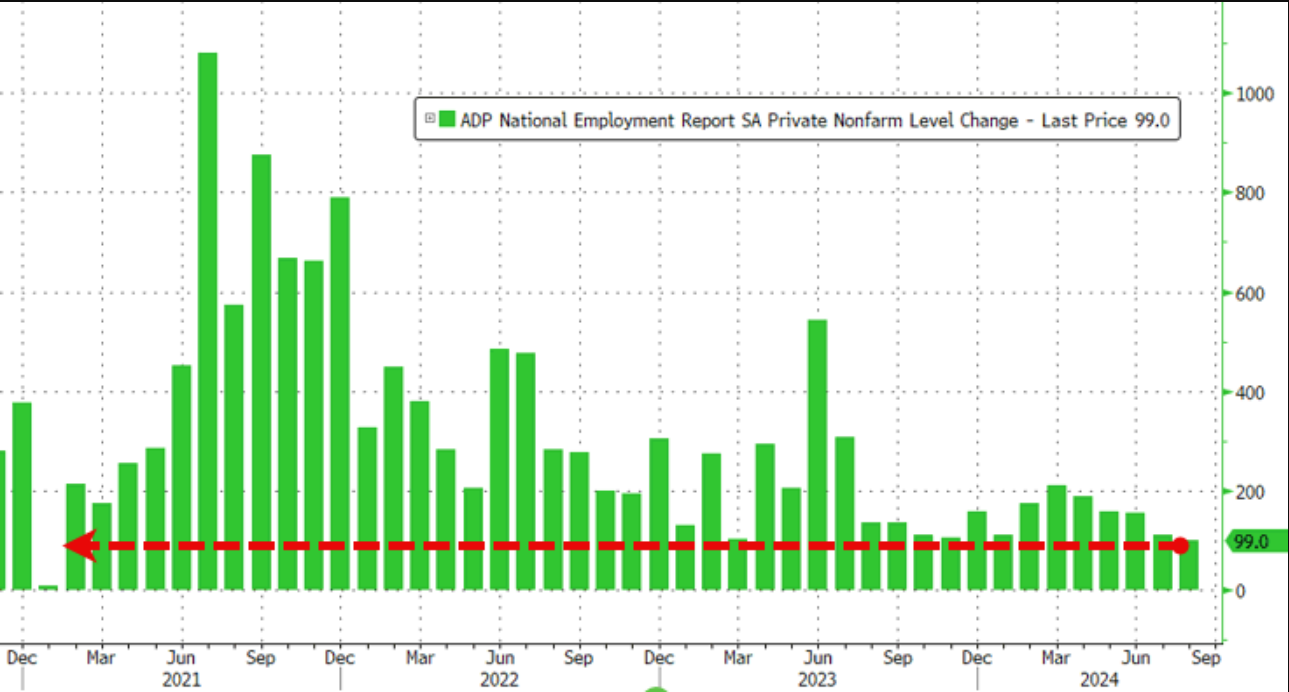The image size is (1289, 692).
Task: Select the 2021 year label on the x-axis
Action: click(x=181, y=680)
